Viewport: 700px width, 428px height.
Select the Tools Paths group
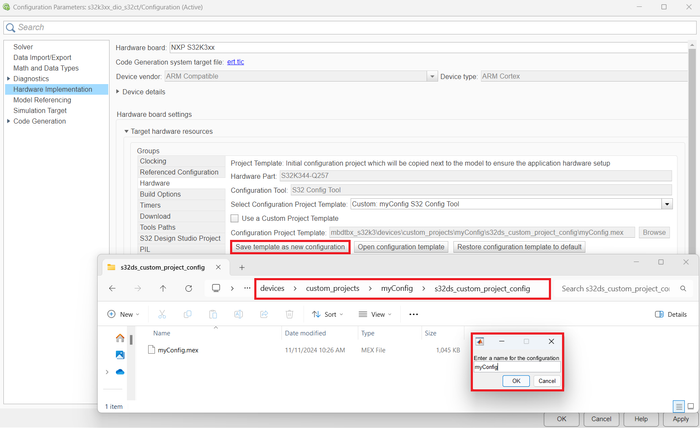(181, 227)
